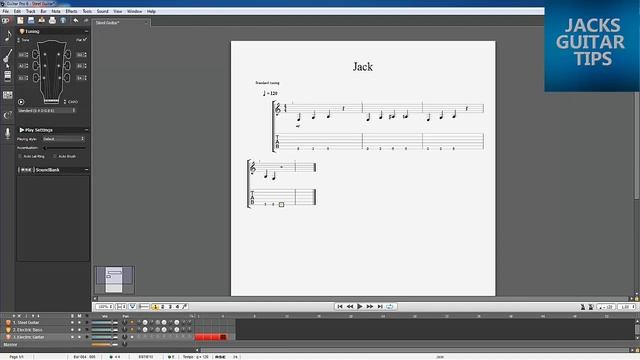
Task: Open the Track menu
Action: [31, 11]
